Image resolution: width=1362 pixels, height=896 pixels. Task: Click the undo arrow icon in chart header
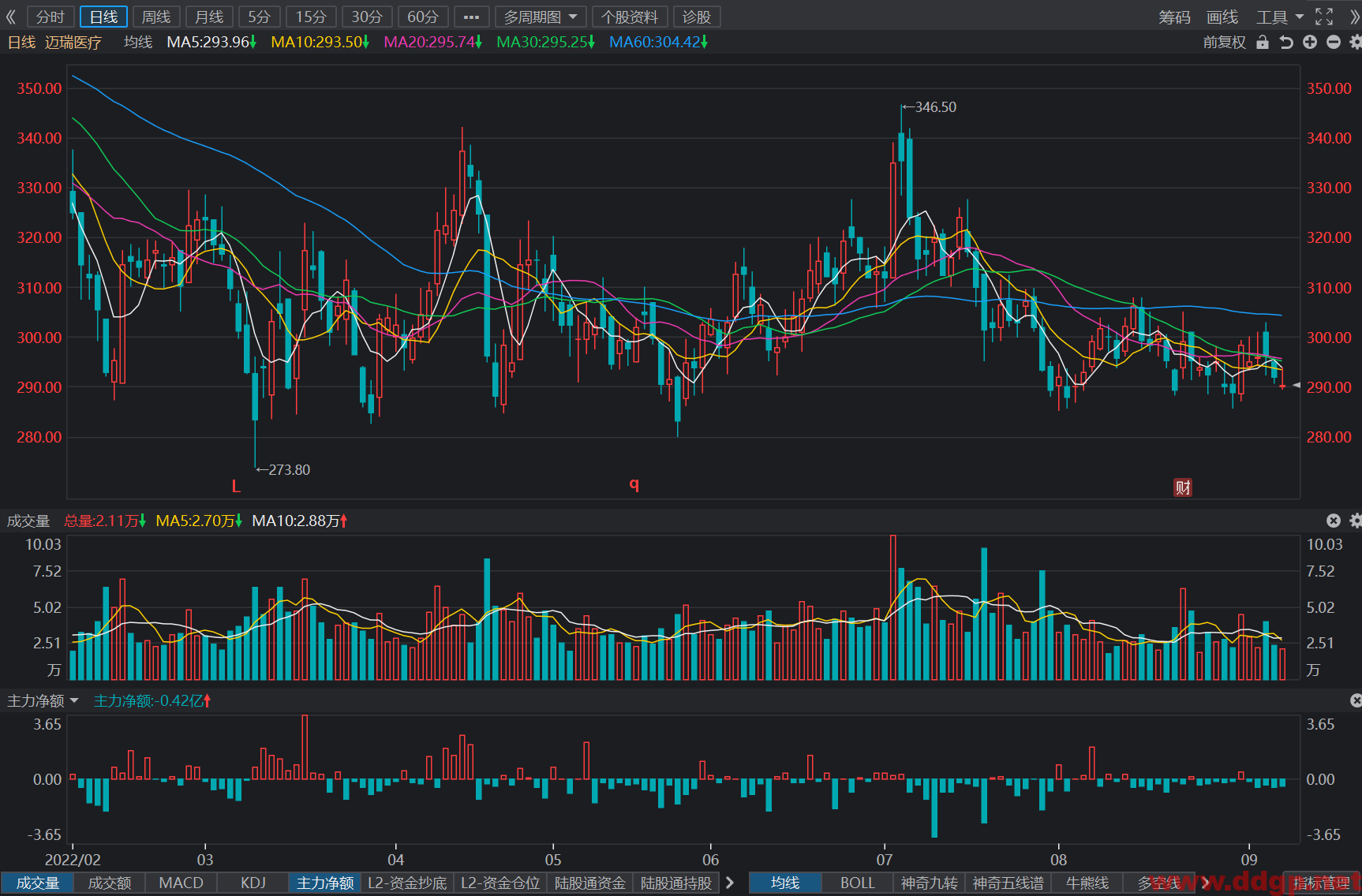pyautogui.click(x=1286, y=42)
